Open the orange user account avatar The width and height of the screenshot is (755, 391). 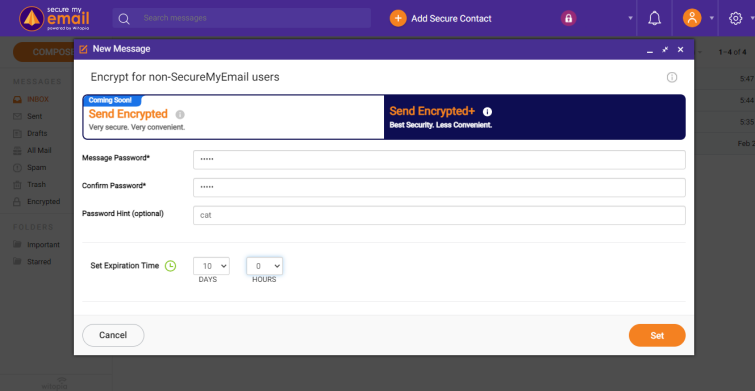tap(692, 18)
